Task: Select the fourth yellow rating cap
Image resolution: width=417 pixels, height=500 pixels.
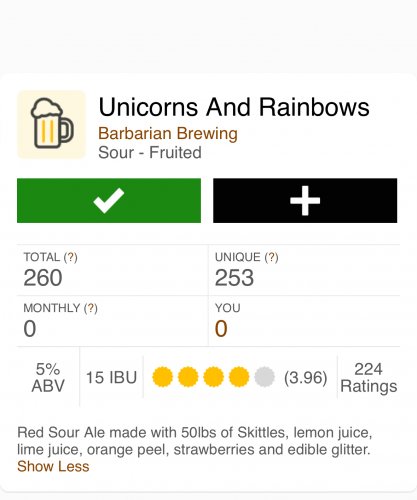Action: pos(239,377)
